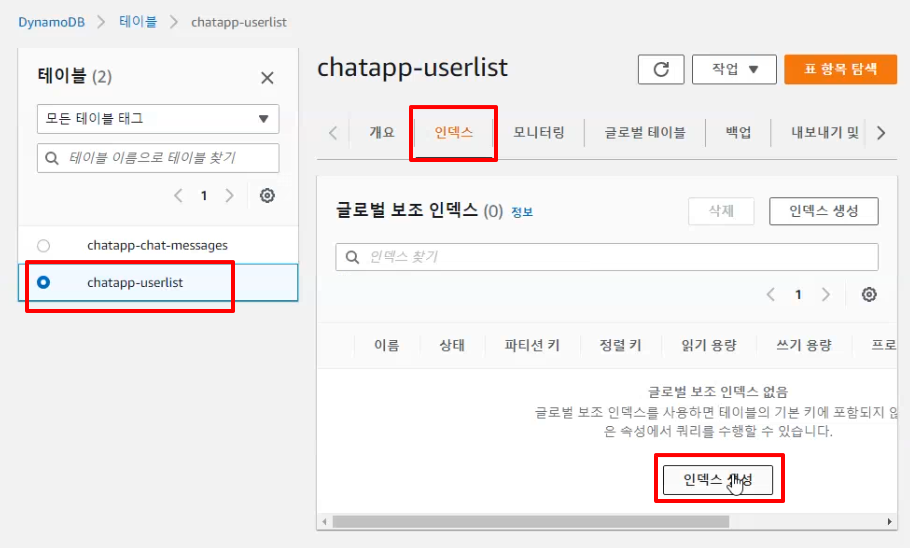This screenshot has height=548, width=910.
Task: Click the 파티션 키 column header
Action: point(532,345)
